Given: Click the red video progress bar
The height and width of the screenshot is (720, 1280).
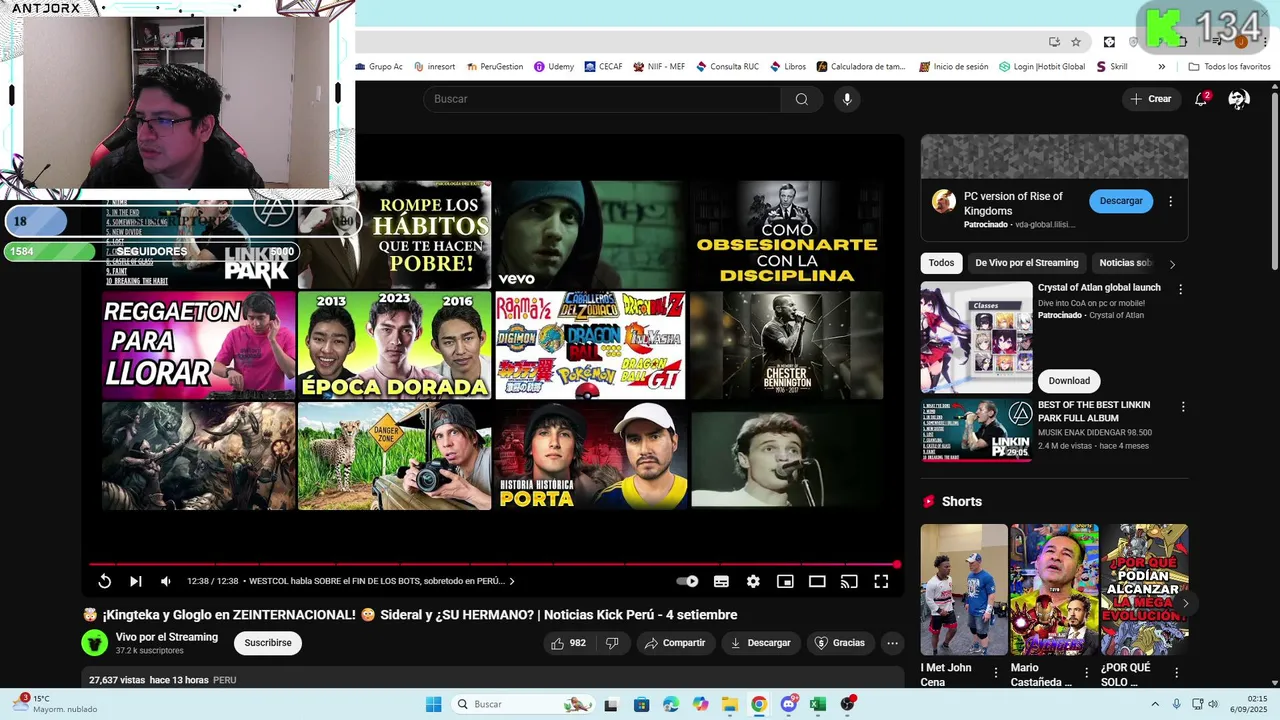Looking at the screenshot, I should 493,564.
